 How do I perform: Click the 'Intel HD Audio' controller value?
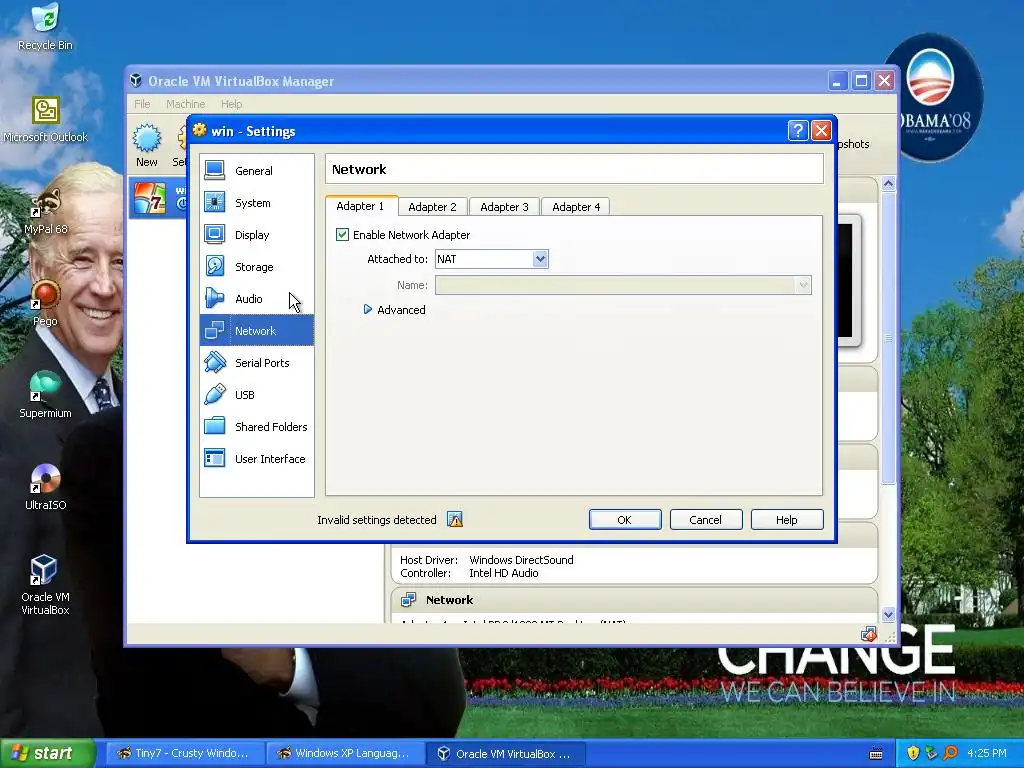pos(504,573)
